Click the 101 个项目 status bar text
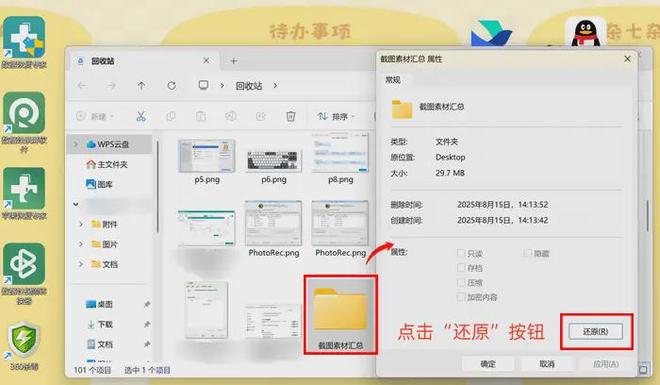660x385 pixels. tap(92, 370)
